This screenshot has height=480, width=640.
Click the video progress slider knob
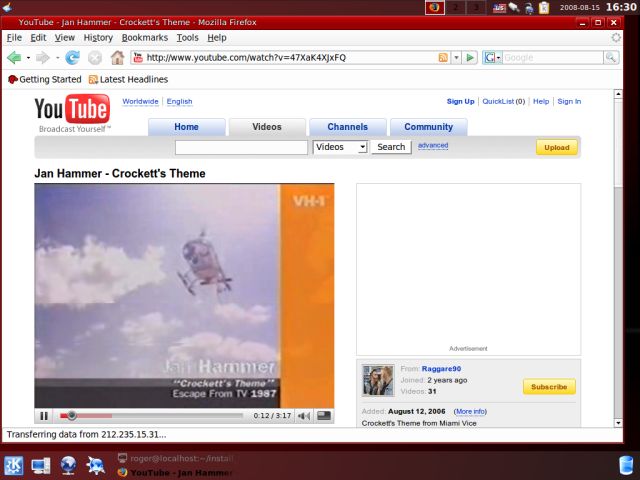click(x=72, y=416)
